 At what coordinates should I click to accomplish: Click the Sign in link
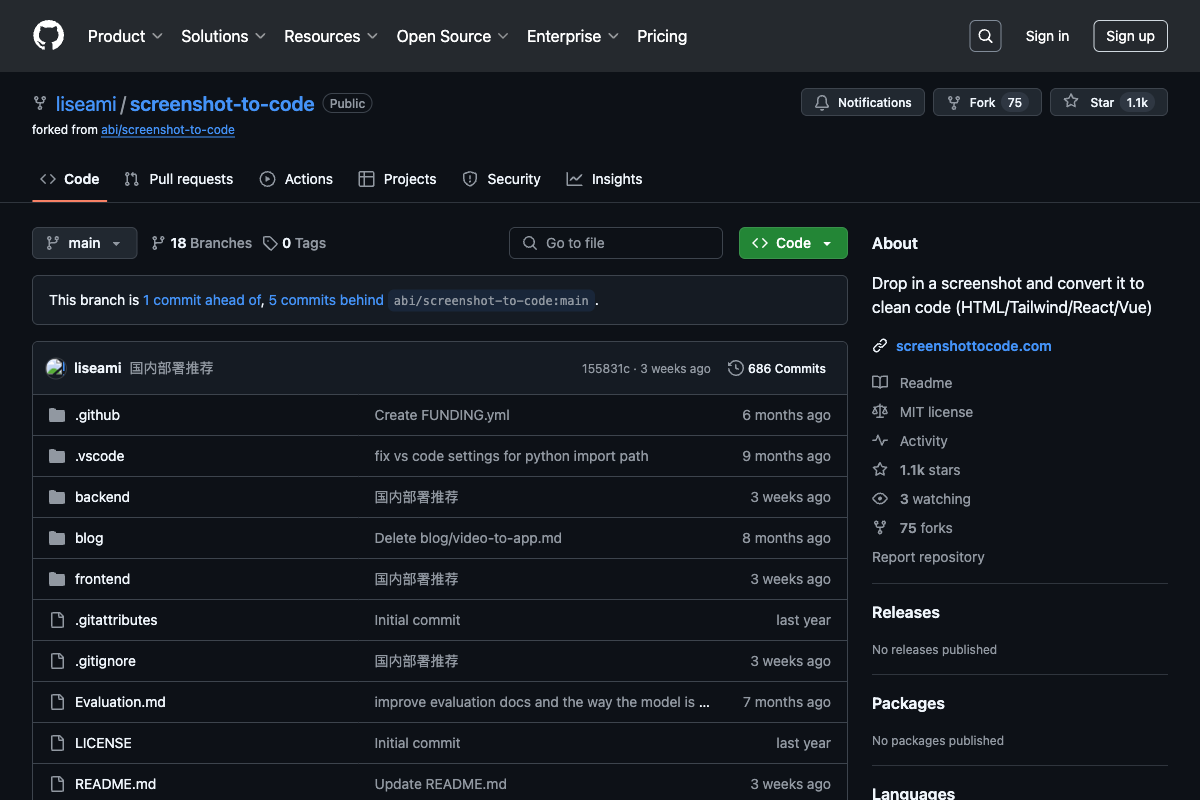coord(1047,36)
